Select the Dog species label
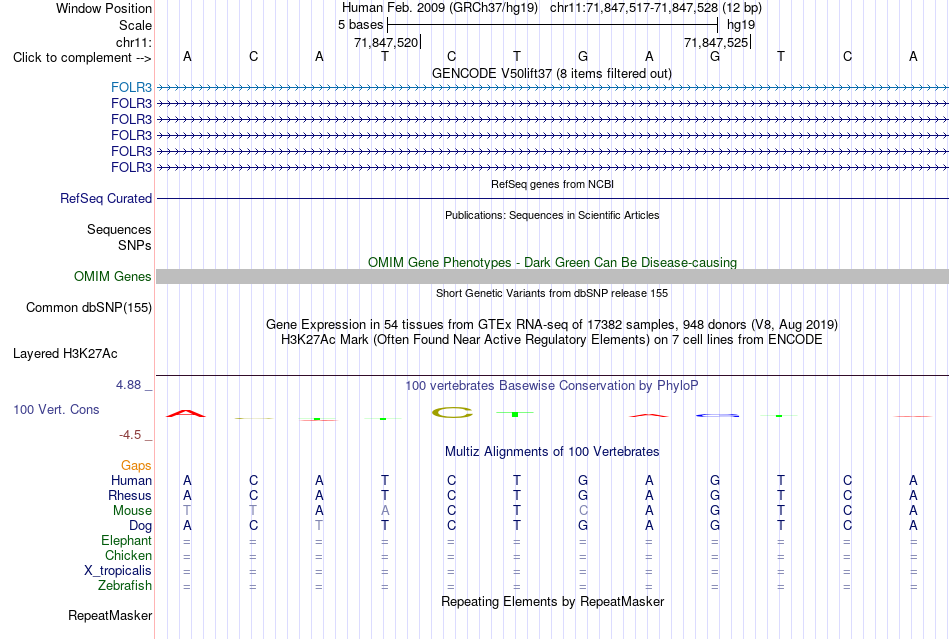Screen dimensions: 950x639 pos(140,526)
